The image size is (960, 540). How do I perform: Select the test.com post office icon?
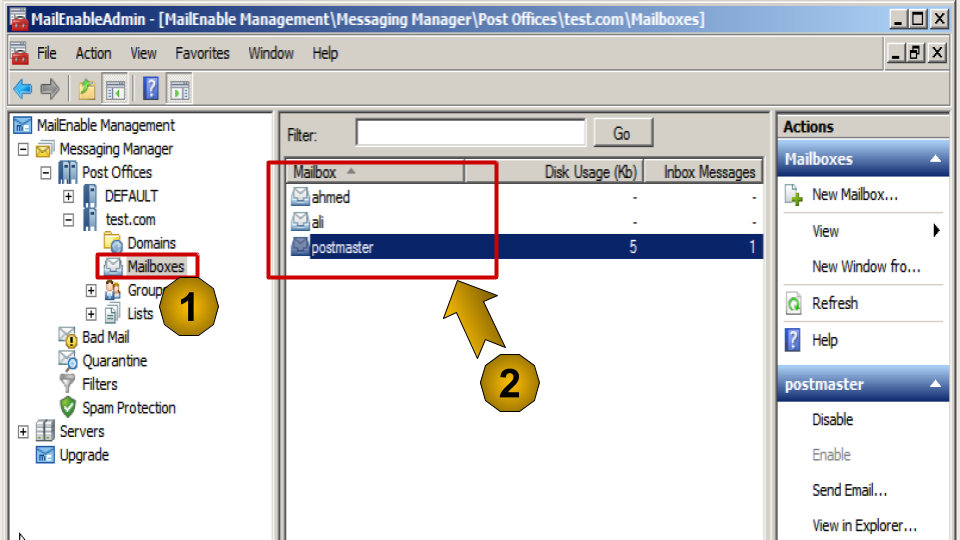click(90, 219)
